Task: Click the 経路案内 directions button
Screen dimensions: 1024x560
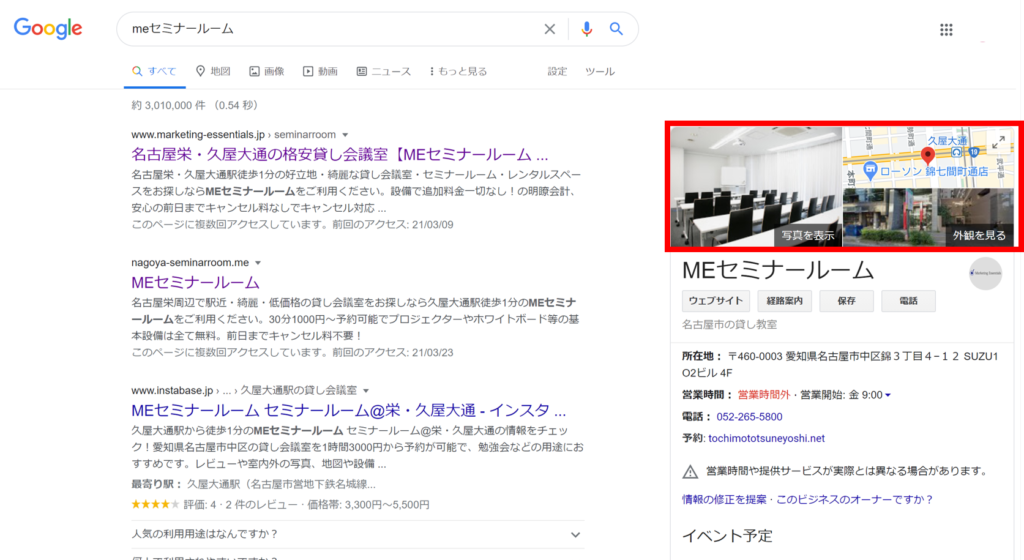Action: (784, 301)
